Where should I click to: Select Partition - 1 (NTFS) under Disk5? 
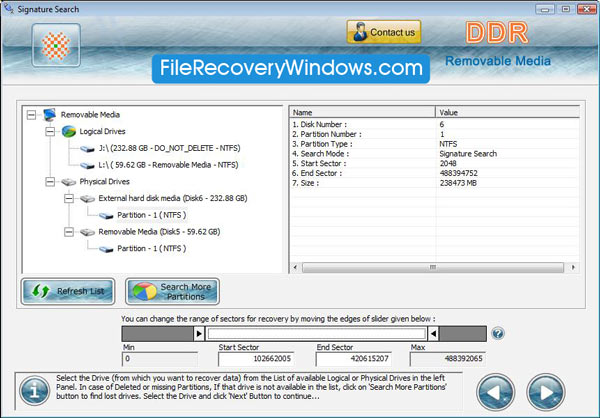(x=152, y=248)
